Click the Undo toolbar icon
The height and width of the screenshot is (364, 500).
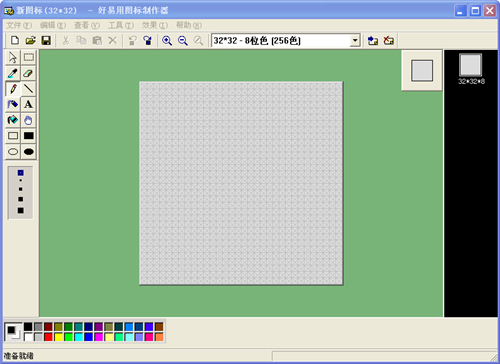(132, 41)
